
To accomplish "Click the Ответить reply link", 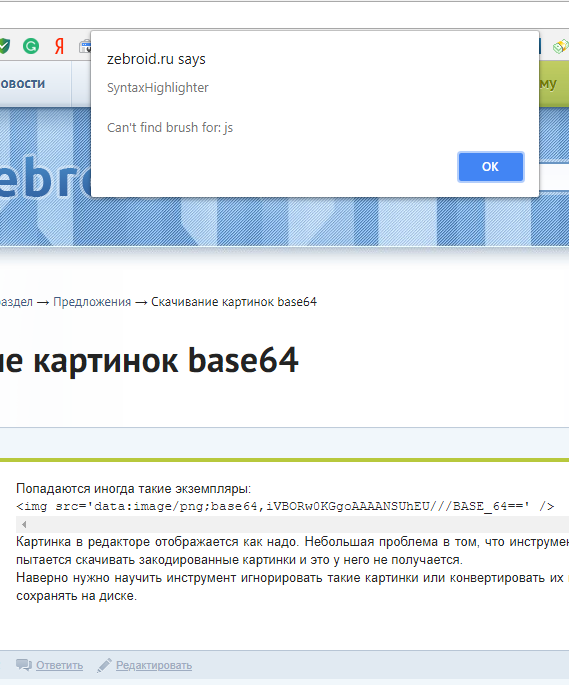I will click(59, 665).
